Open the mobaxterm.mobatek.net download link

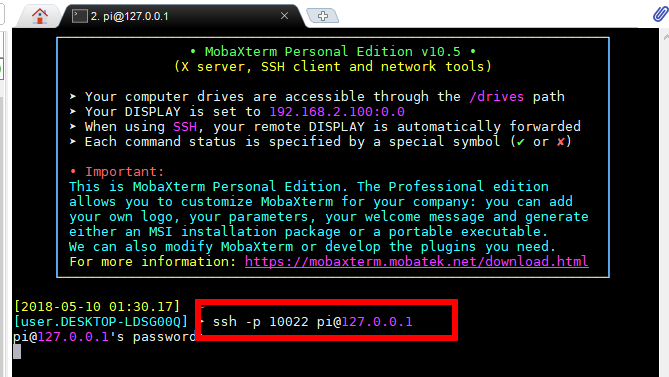416,261
